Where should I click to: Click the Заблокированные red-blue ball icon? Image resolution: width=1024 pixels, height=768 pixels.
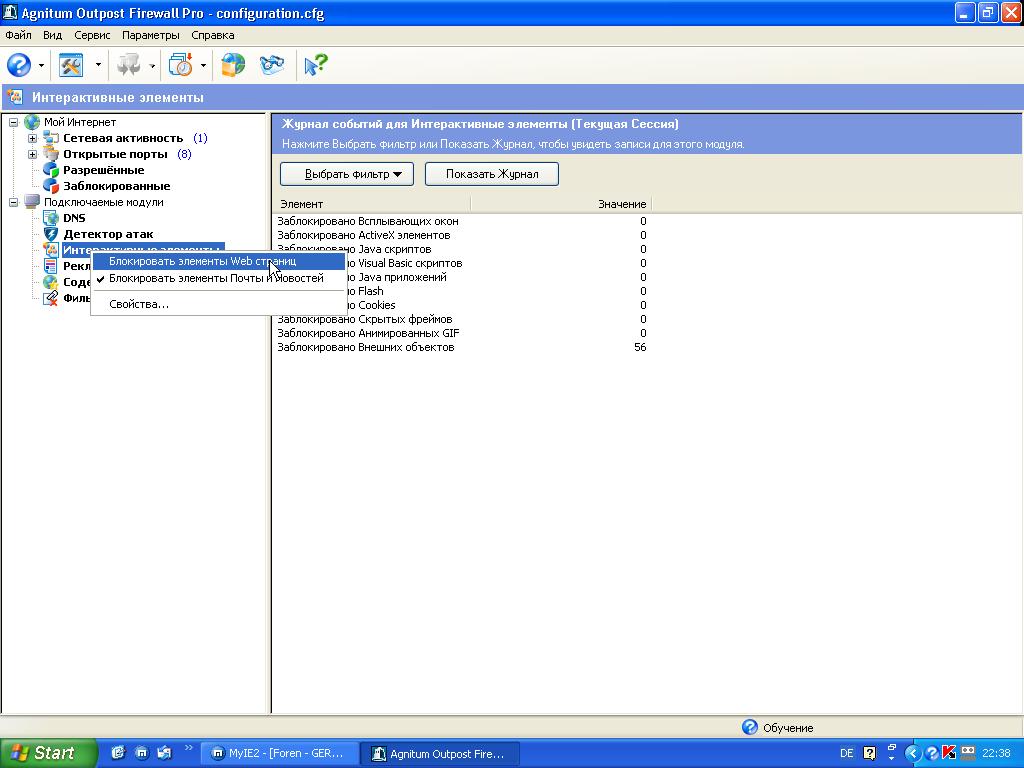pos(51,186)
